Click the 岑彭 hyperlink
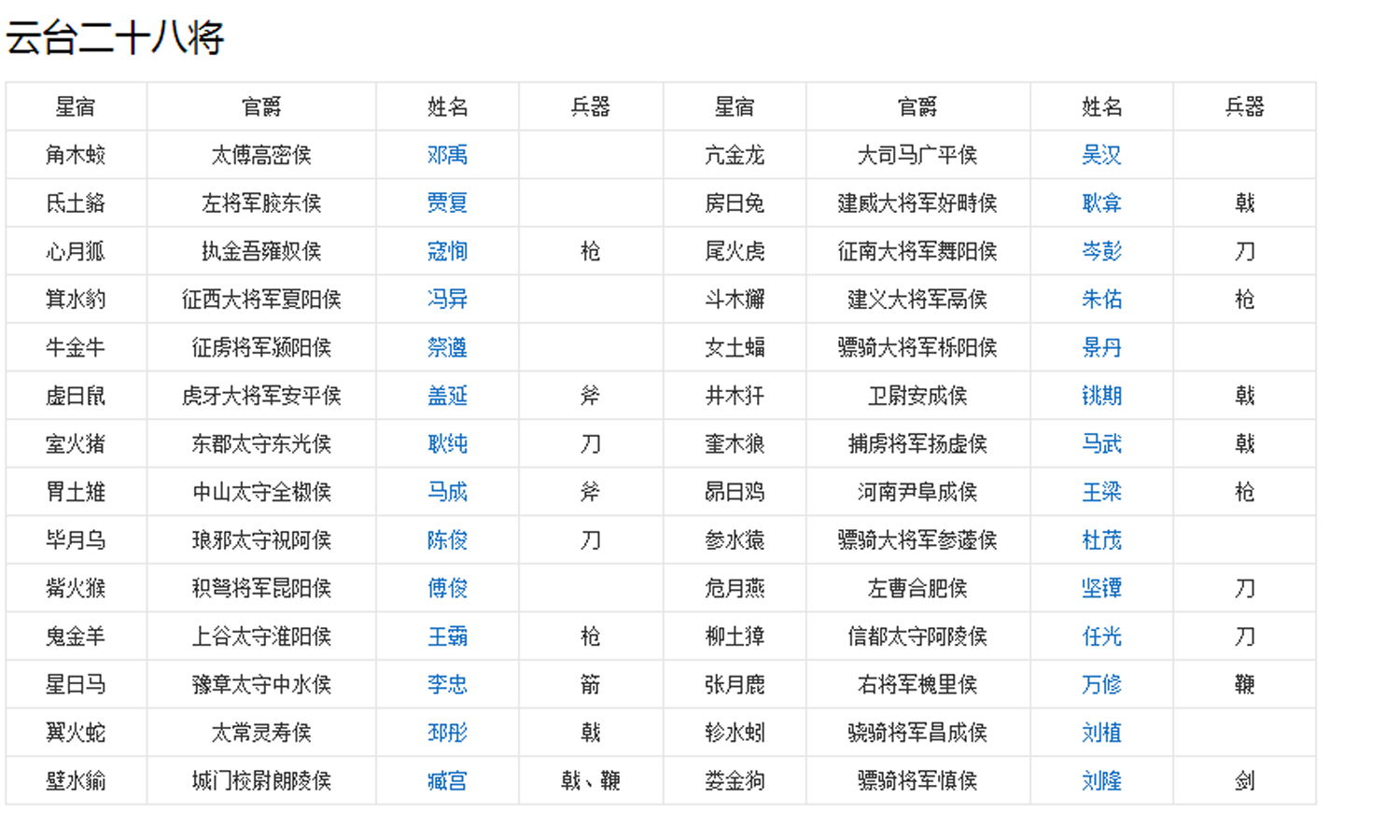 tap(1101, 251)
